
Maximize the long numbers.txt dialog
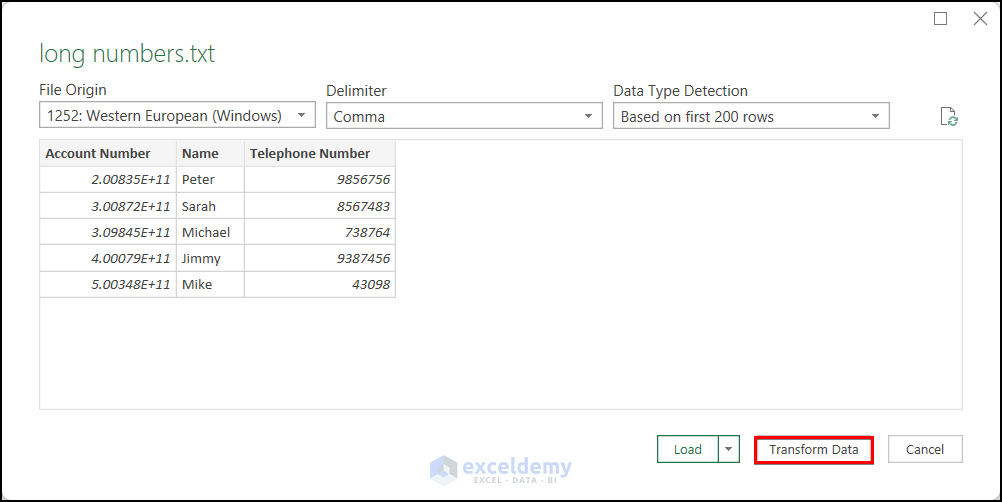tap(940, 19)
